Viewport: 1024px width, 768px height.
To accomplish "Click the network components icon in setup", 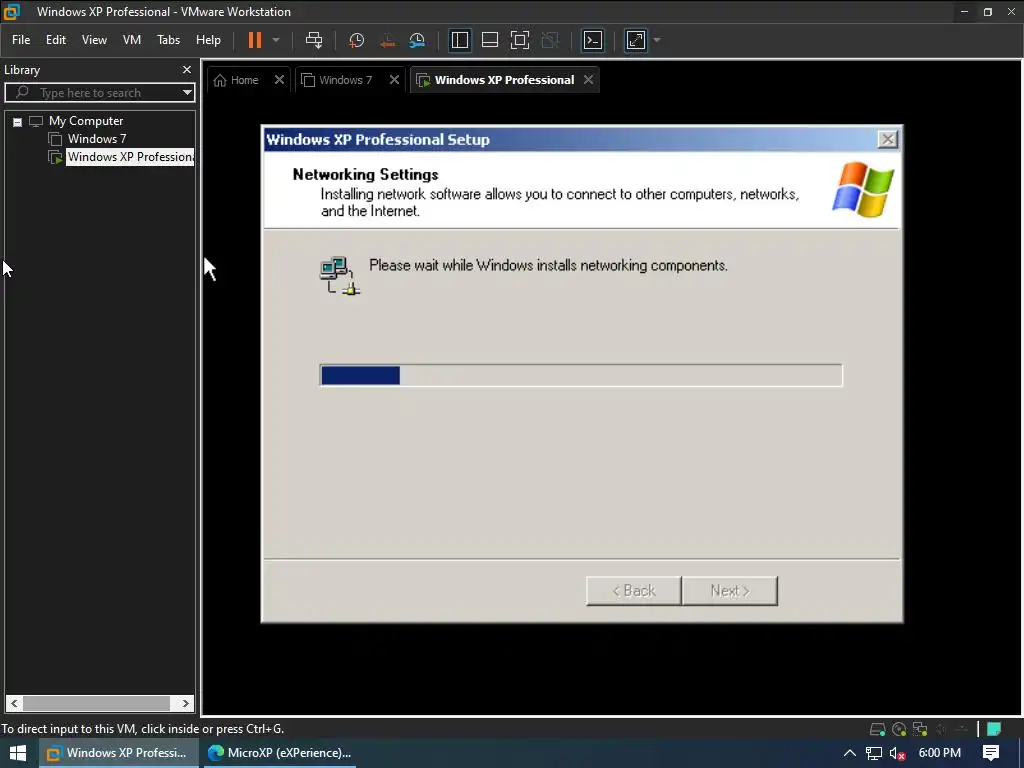I will pyautogui.click(x=340, y=275).
